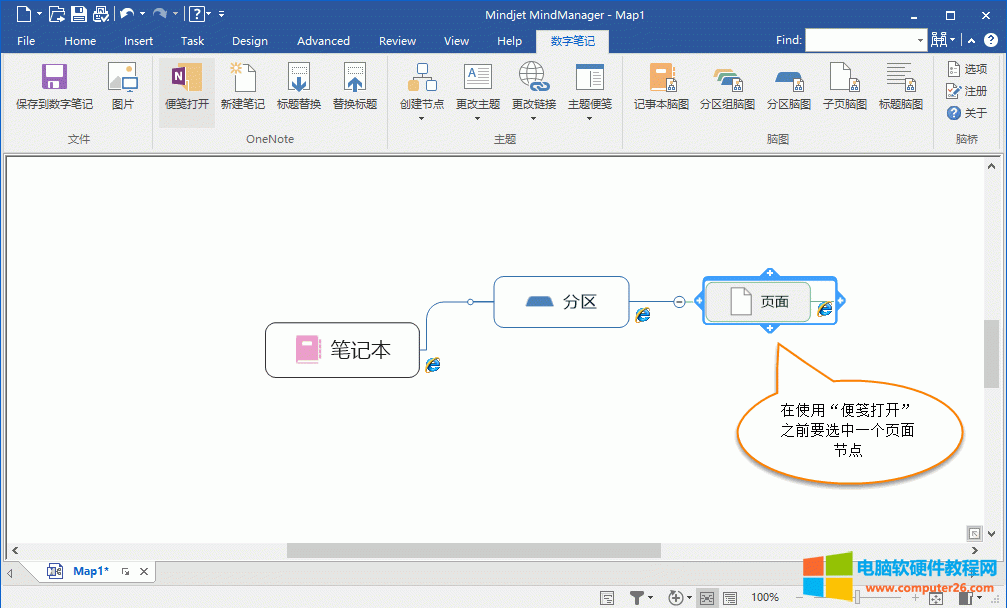Click the 图片 icon in the ribbon
1007x608 pixels.
pyautogui.click(x=122, y=90)
